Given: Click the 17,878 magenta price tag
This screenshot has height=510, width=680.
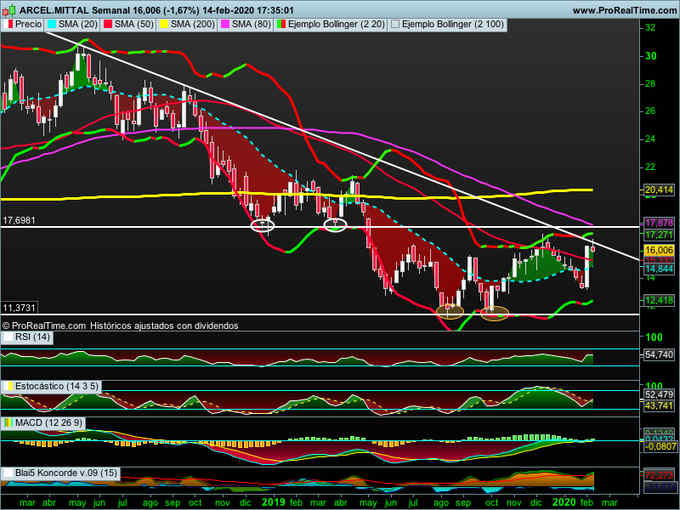Looking at the screenshot, I should pyautogui.click(x=658, y=223).
